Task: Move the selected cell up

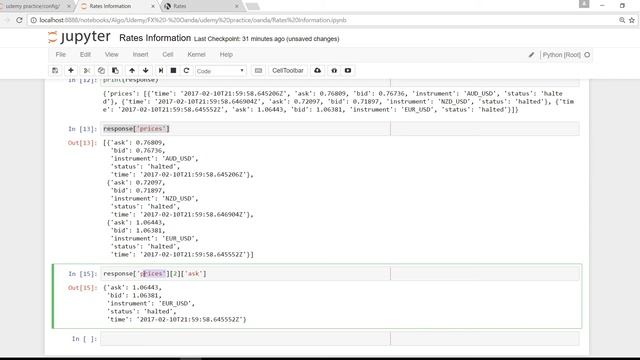Action: click(x=132, y=71)
